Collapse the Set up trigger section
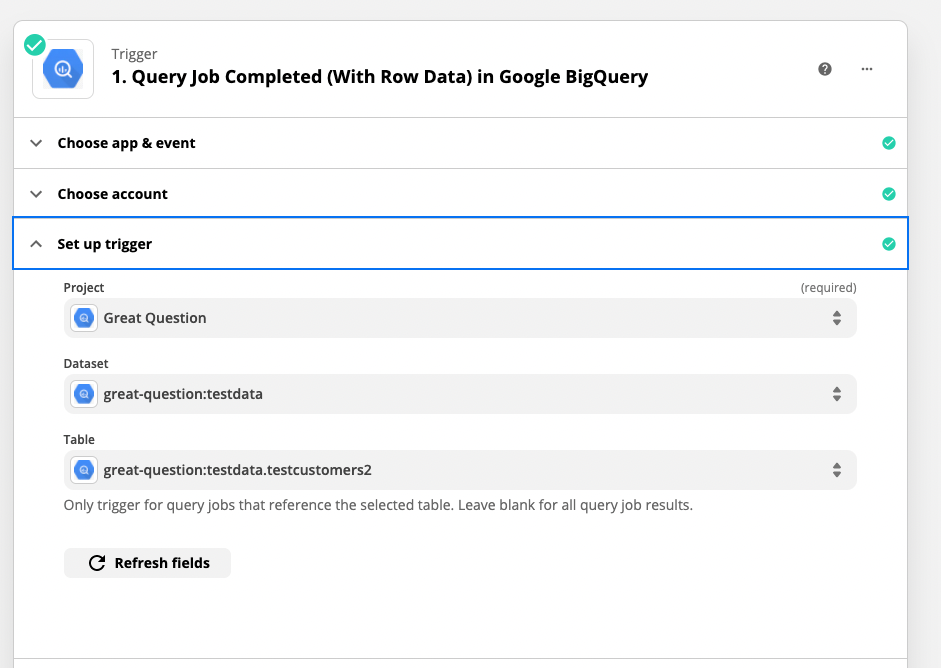This screenshot has height=668, width=941. coord(460,244)
